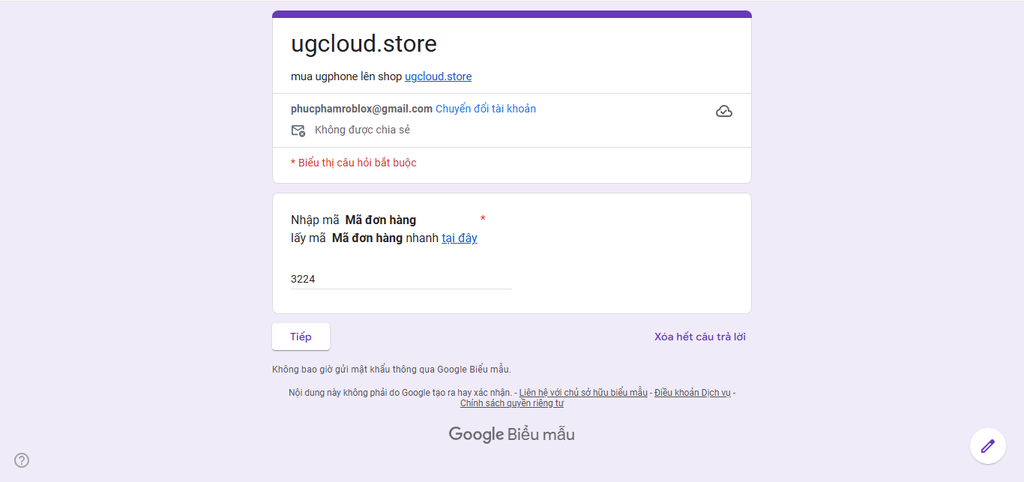Screen dimensions: 1024x482
Task: Click the 'Không được chia sẻ' text
Action: (362, 130)
